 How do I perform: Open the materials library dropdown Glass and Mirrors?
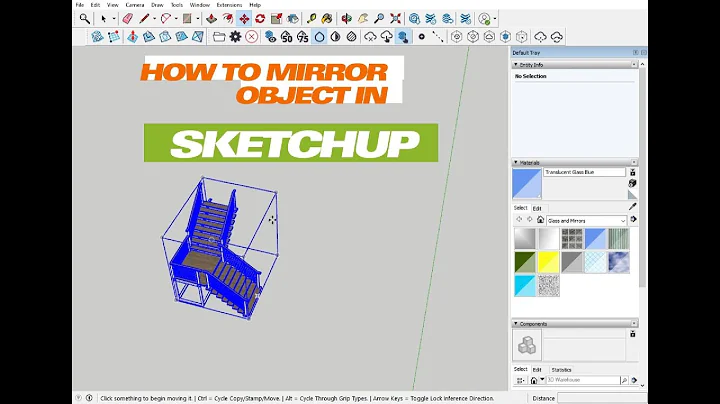coord(586,221)
